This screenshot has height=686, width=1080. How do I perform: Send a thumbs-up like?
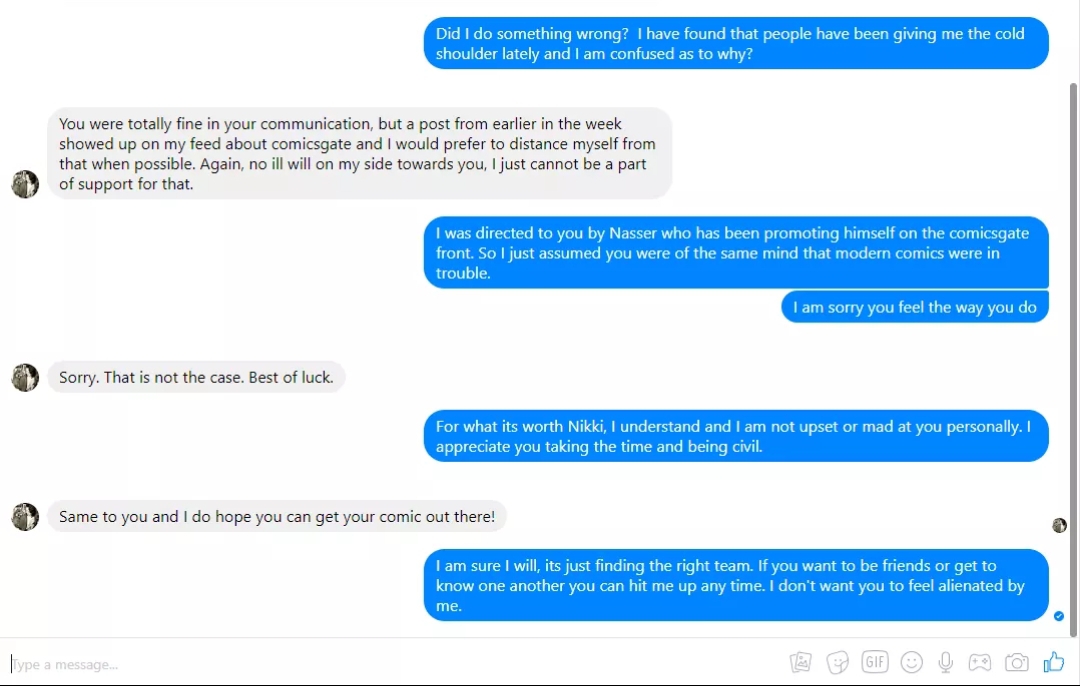pyautogui.click(x=1054, y=662)
